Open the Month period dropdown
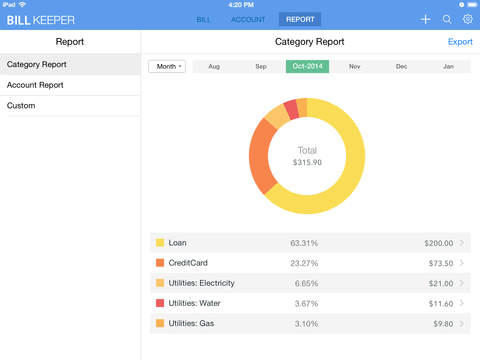Screen dimensions: 480x360 [167, 66]
